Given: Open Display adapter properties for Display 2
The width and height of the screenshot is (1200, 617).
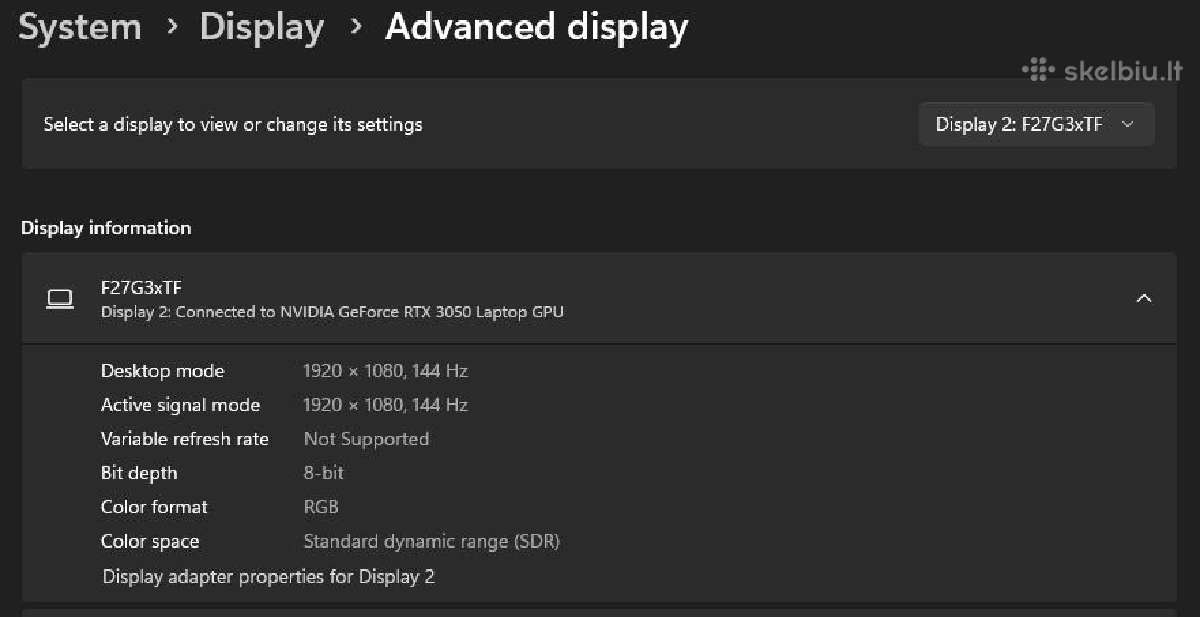Looking at the screenshot, I should pyautogui.click(x=269, y=577).
